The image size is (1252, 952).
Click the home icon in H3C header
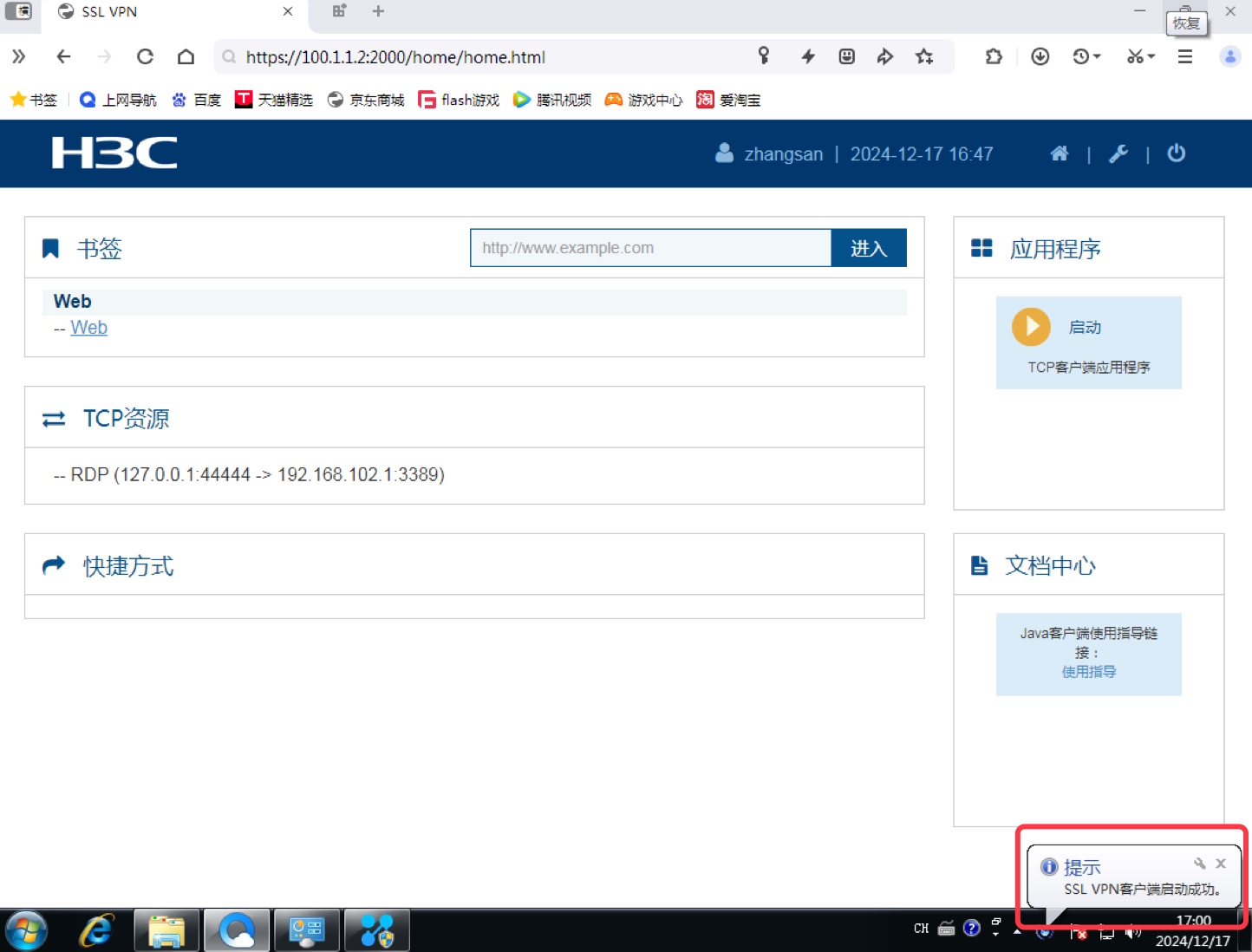[1059, 153]
